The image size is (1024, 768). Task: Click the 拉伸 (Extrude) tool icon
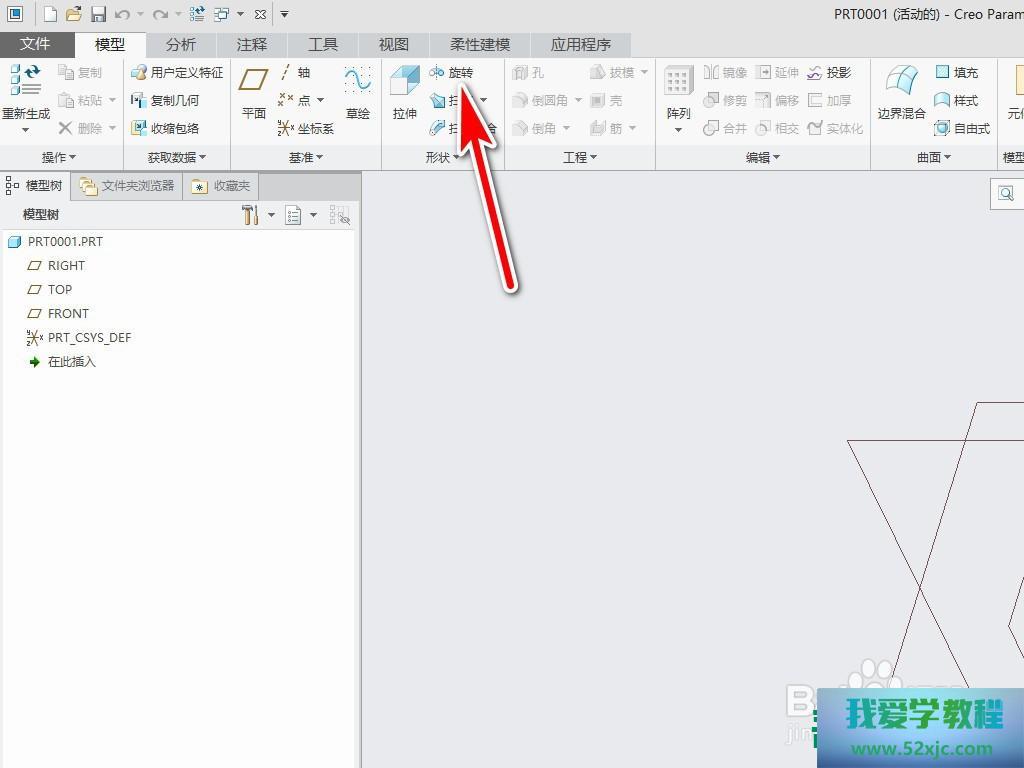[404, 82]
